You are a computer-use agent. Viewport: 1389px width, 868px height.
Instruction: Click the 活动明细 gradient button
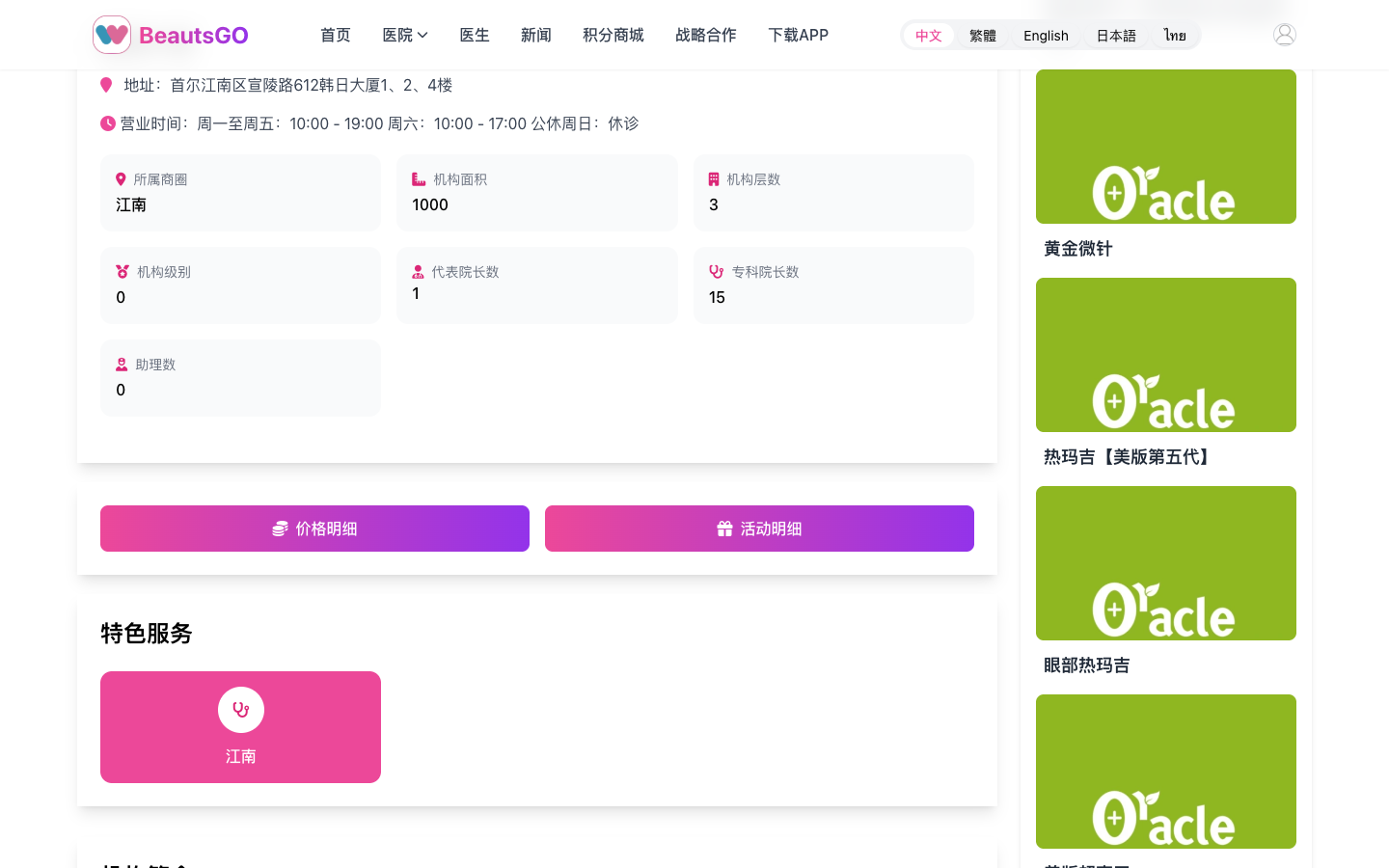point(759,529)
